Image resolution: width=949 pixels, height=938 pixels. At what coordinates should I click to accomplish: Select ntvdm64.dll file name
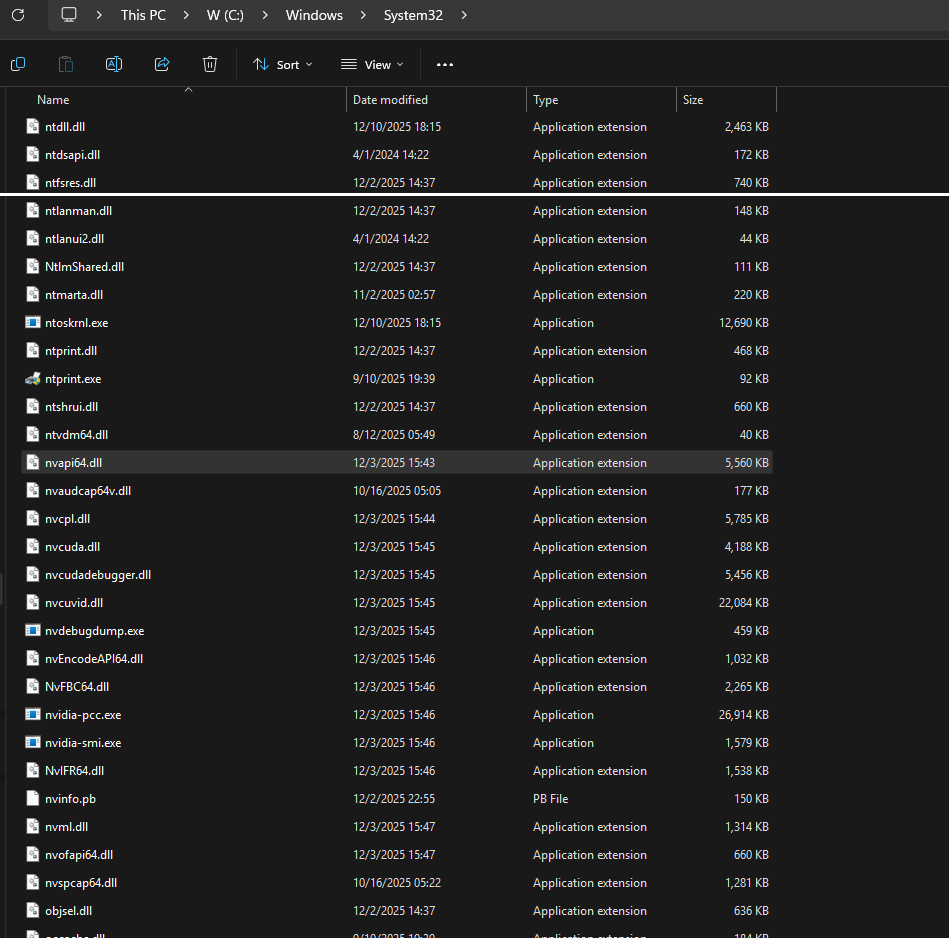coord(76,435)
